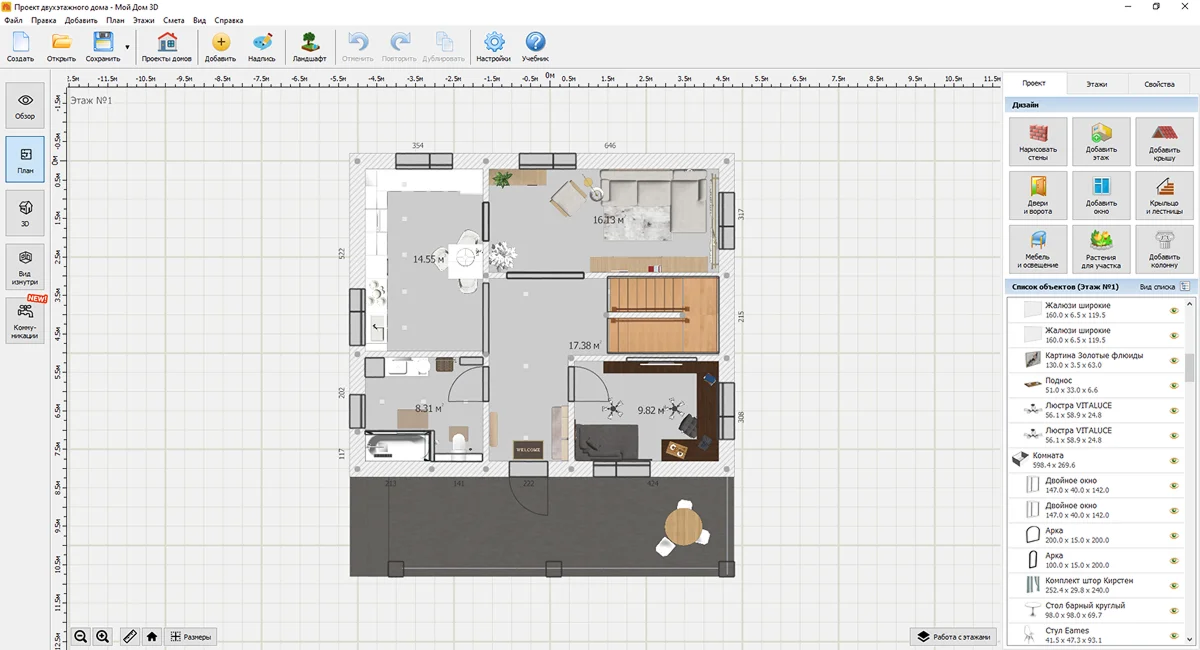Switch to the Свойства tab
This screenshot has width=1200, height=650.
coord(1160,84)
